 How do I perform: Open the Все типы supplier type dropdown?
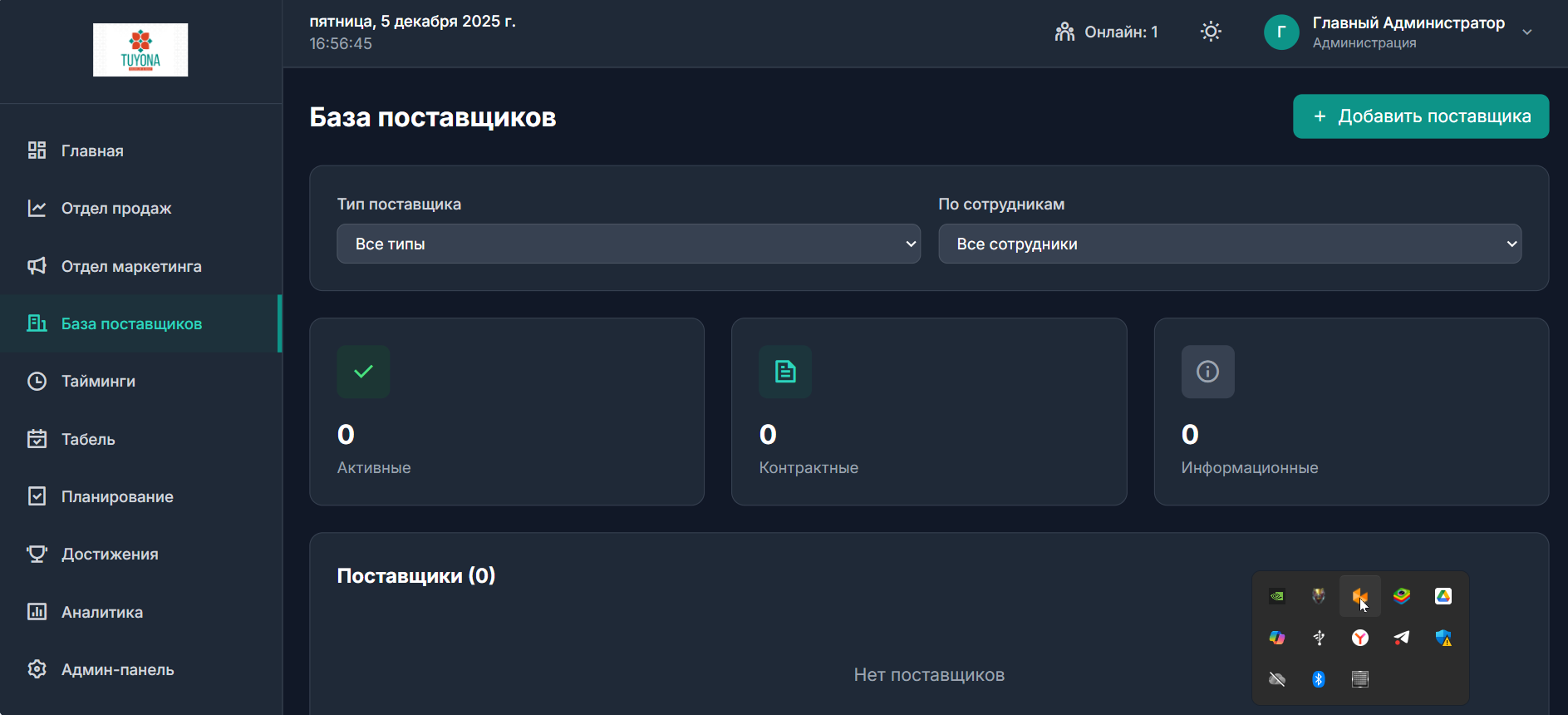(x=628, y=244)
